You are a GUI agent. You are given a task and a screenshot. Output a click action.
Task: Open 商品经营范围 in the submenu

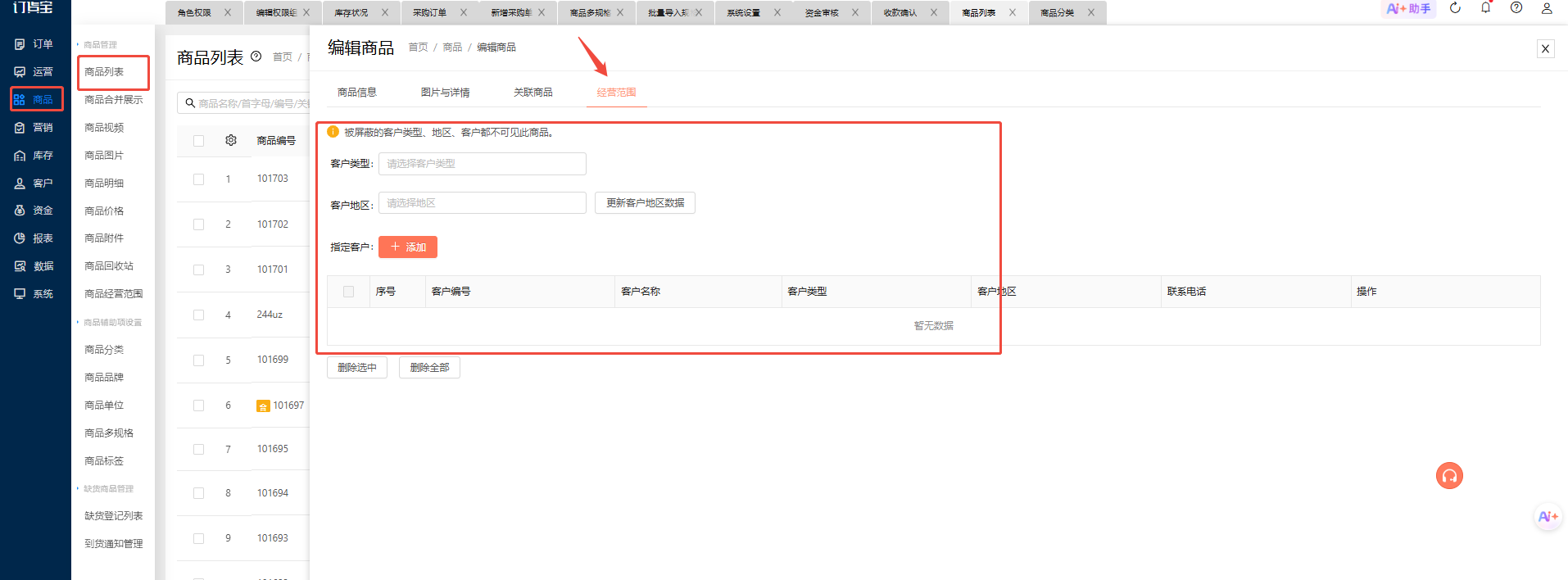(x=114, y=294)
